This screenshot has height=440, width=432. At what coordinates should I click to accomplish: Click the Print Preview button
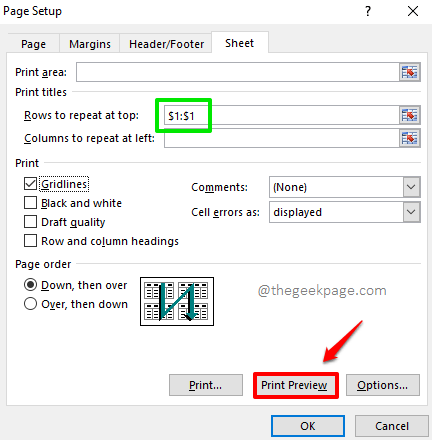click(296, 385)
